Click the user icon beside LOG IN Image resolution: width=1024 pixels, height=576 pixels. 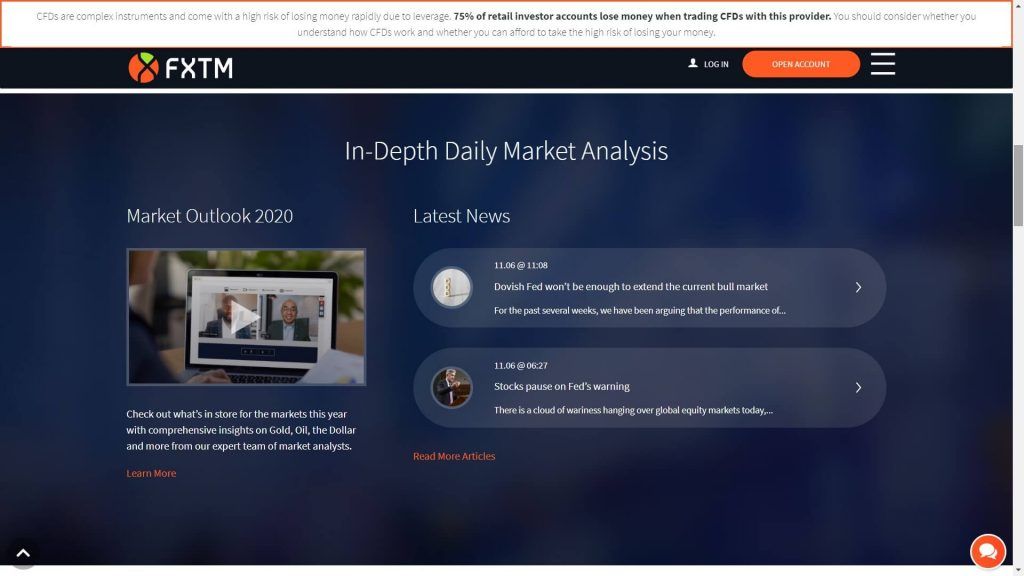click(693, 63)
